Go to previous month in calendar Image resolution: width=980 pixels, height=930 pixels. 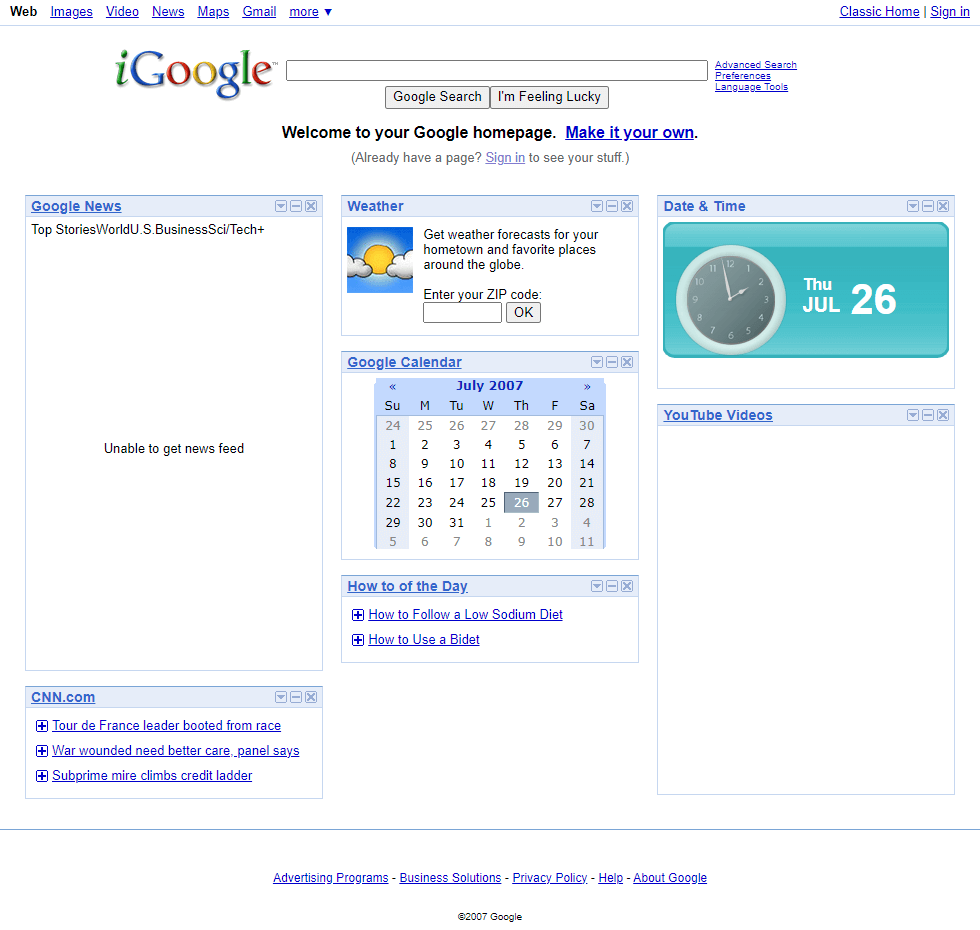(392, 387)
